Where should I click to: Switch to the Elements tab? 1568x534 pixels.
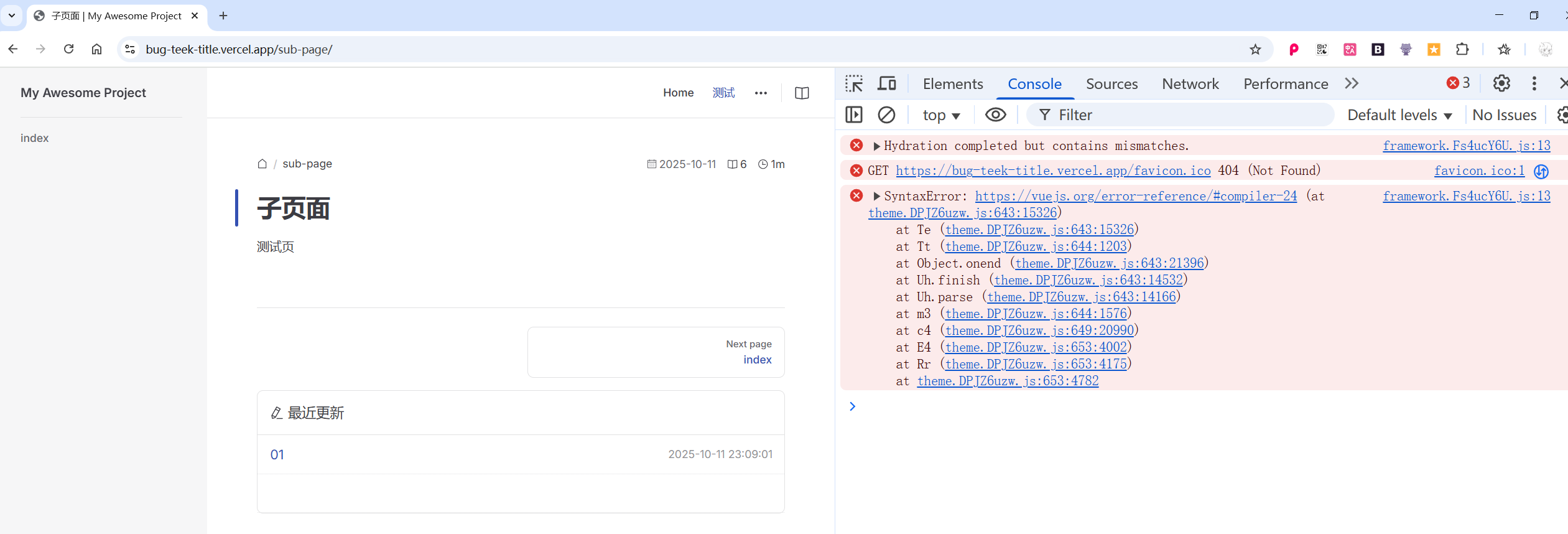pyautogui.click(x=952, y=84)
